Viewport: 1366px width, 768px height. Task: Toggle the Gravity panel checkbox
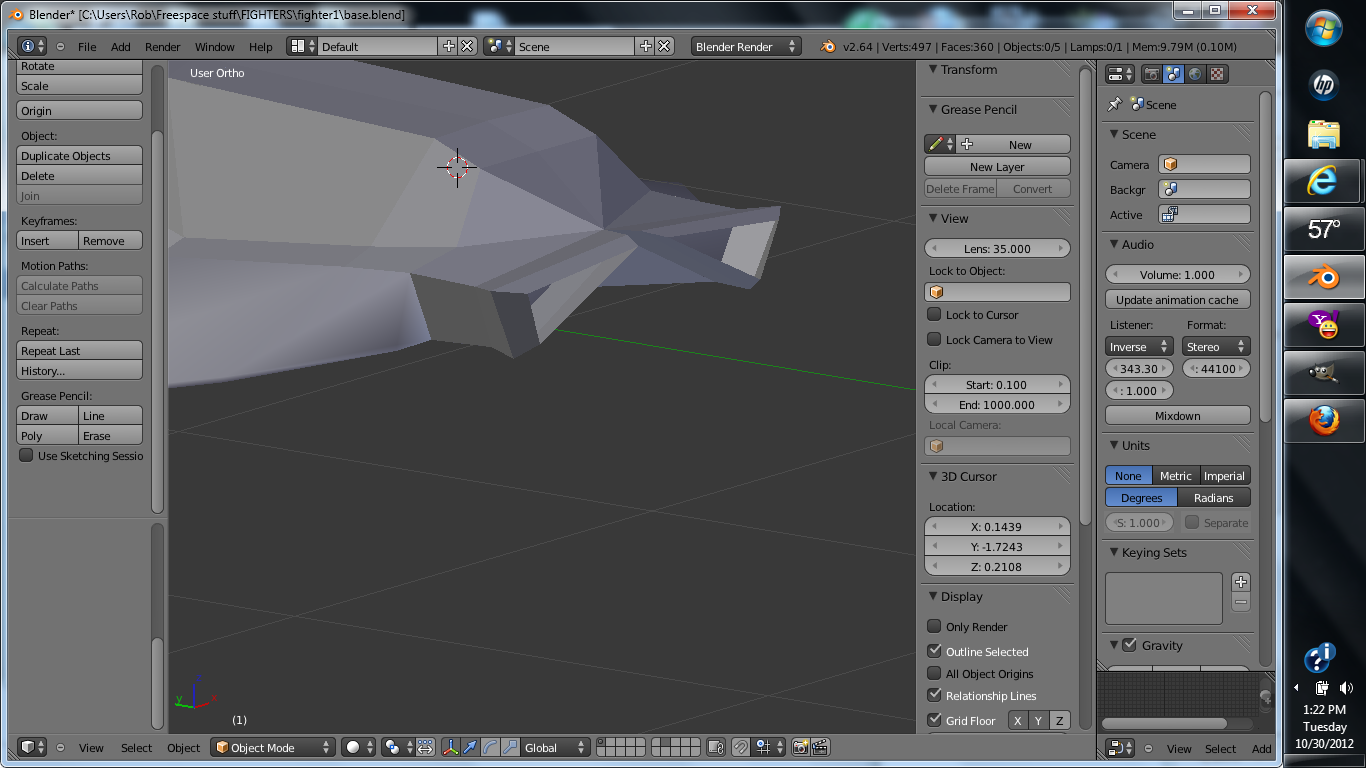coord(1129,645)
